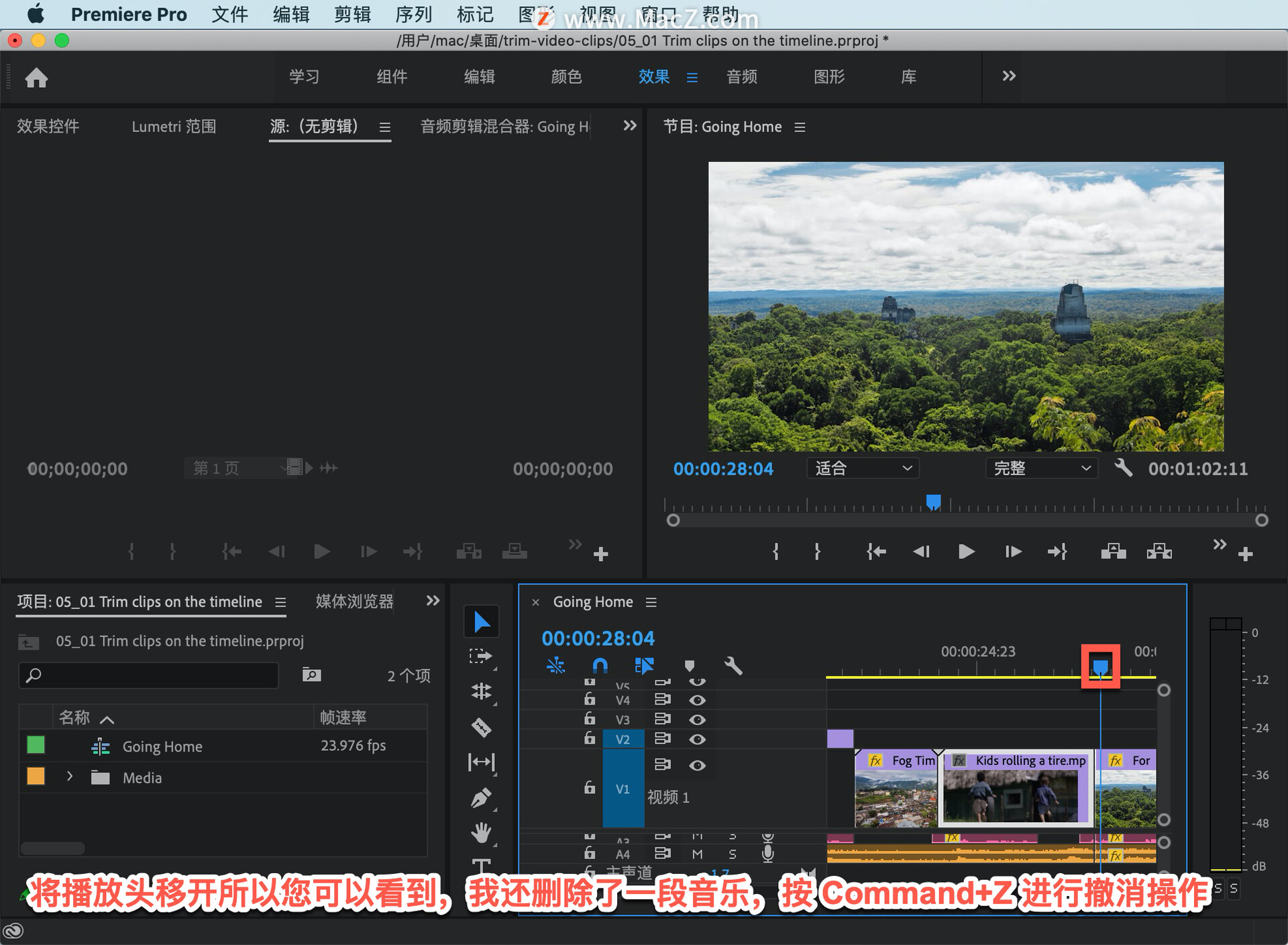This screenshot has height=945, width=1288.
Task: Select the Pen tool
Action: click(x=481, y=798)
